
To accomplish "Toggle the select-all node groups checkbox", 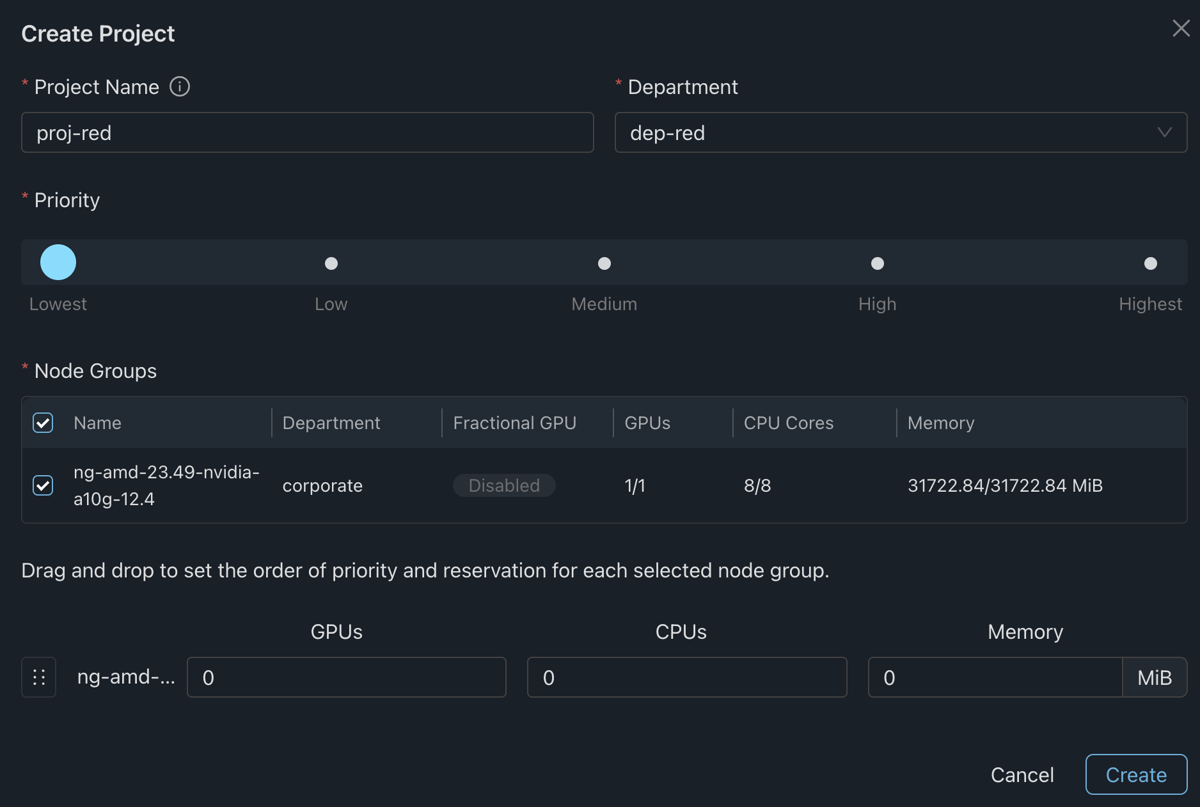I will tap(43, 423).
